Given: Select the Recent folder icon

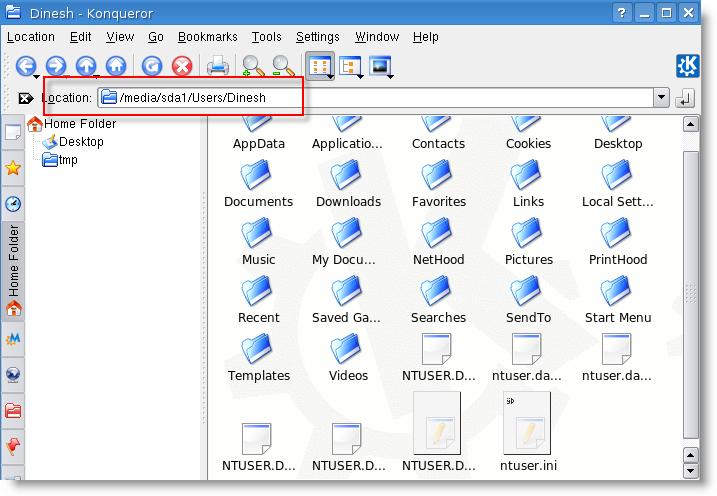Looking at the screenshot, I should pyautogui.click(x=257, y=291).
